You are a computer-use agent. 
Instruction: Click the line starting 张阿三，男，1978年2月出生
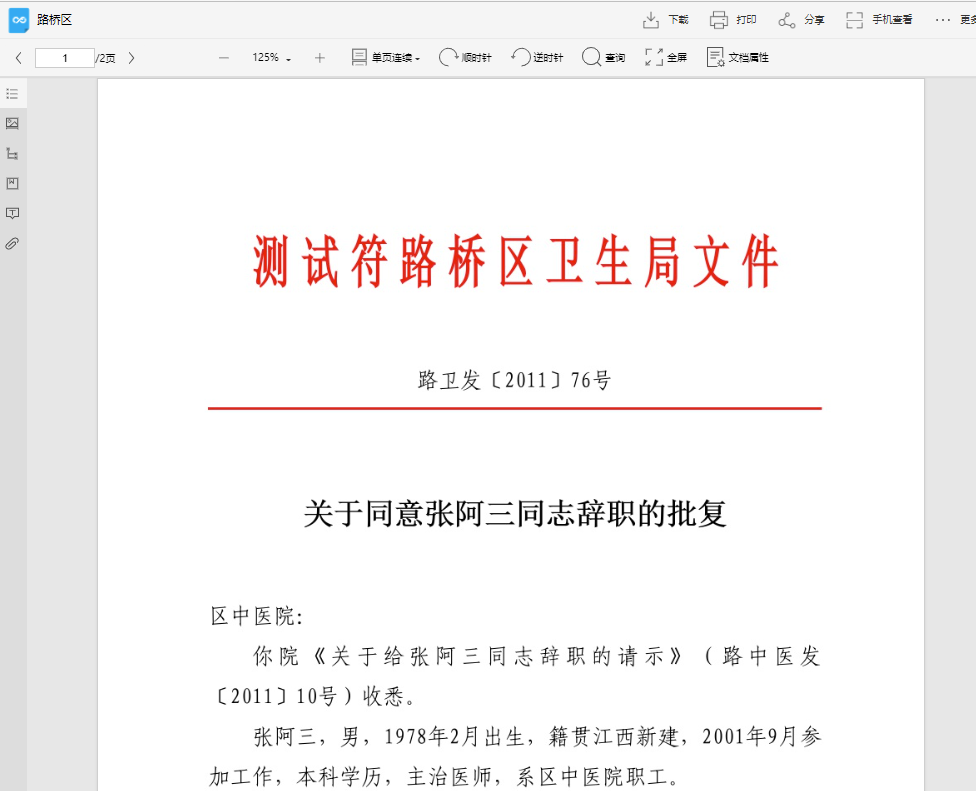coord(538,736)
